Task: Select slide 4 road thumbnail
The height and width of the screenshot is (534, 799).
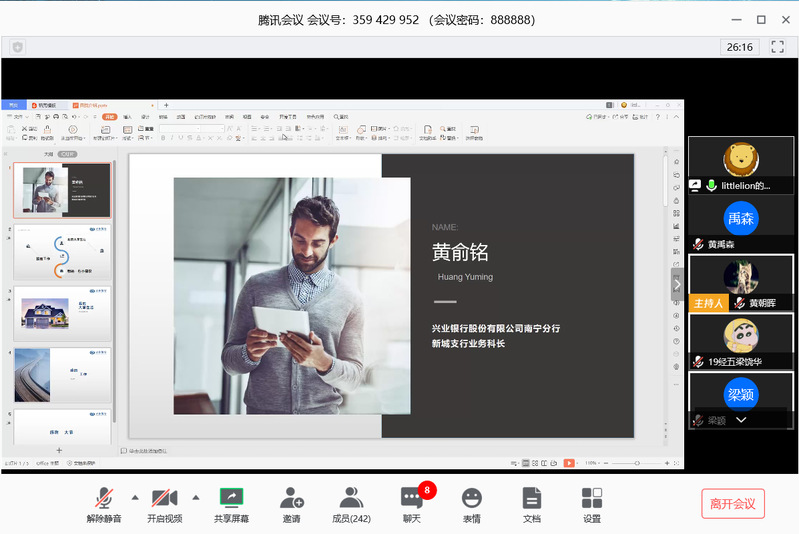Action: click(62, 375)
